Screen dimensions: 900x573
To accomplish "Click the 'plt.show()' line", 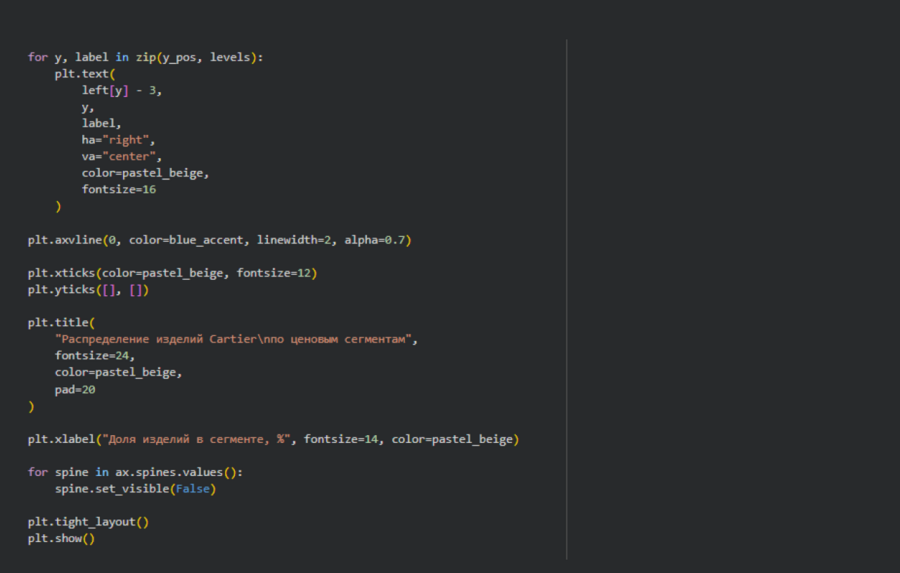I will 61,539.
